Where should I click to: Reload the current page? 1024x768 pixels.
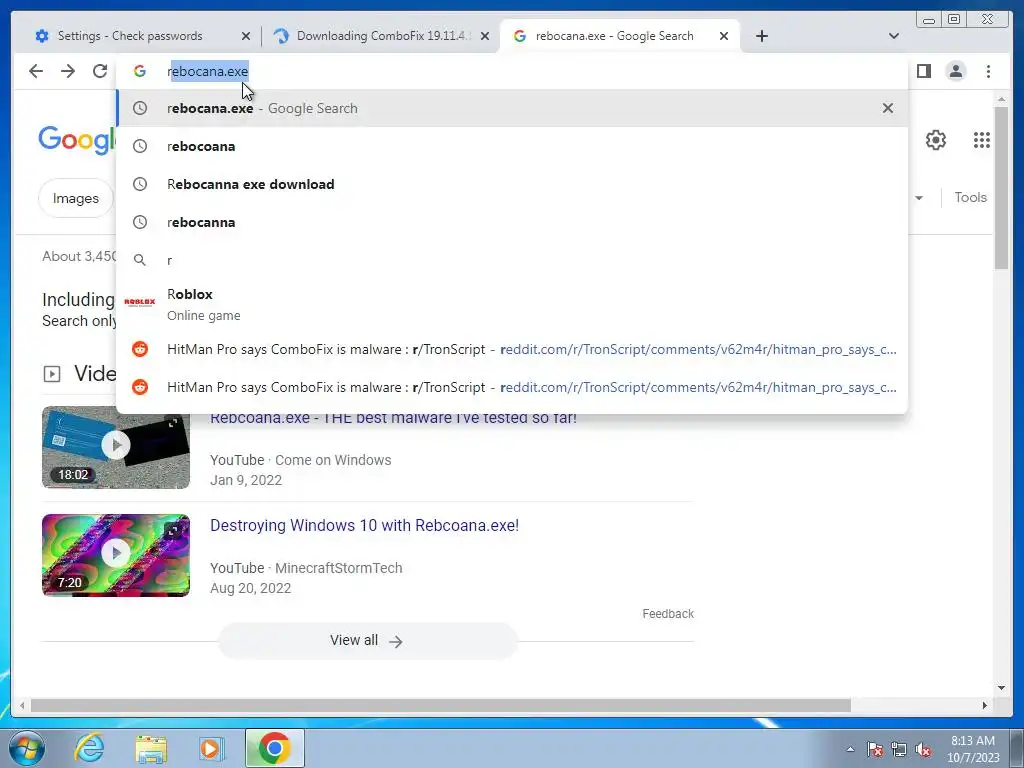[x=100, y=71]
